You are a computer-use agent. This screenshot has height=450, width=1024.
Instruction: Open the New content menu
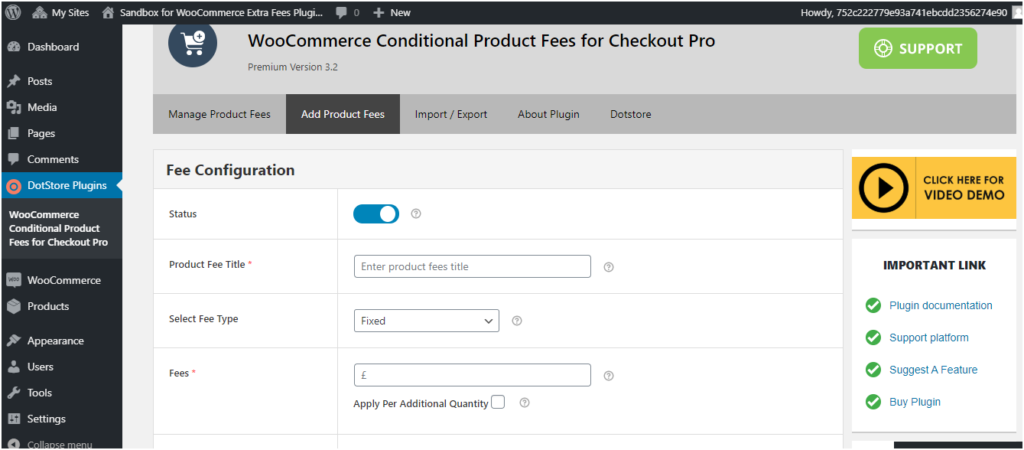pos(392,12)
